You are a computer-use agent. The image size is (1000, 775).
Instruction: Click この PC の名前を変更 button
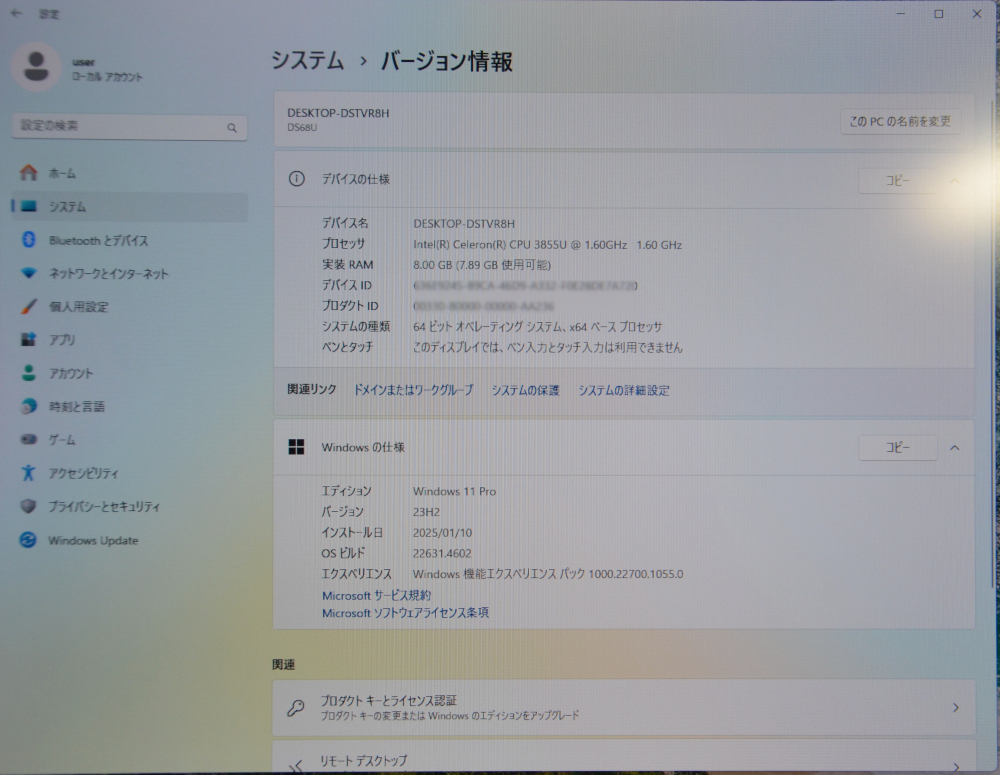[900, 121]
